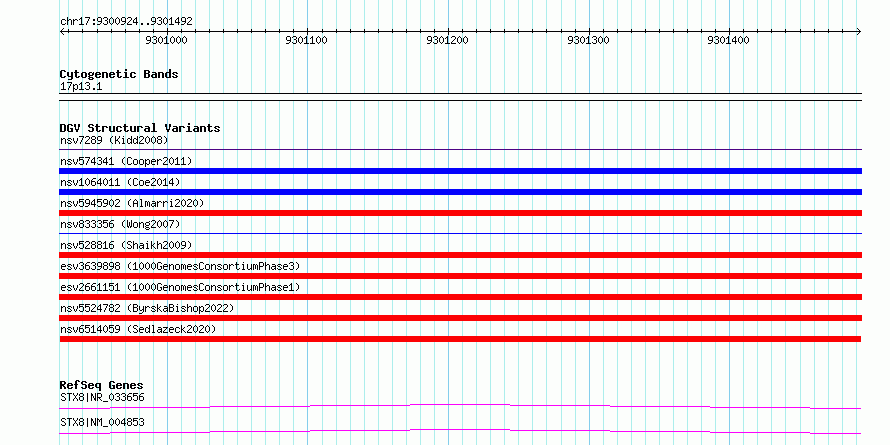Select the RefSeq Genes track heading
This screenshot has width=890, height=445.
coord(101,385)
